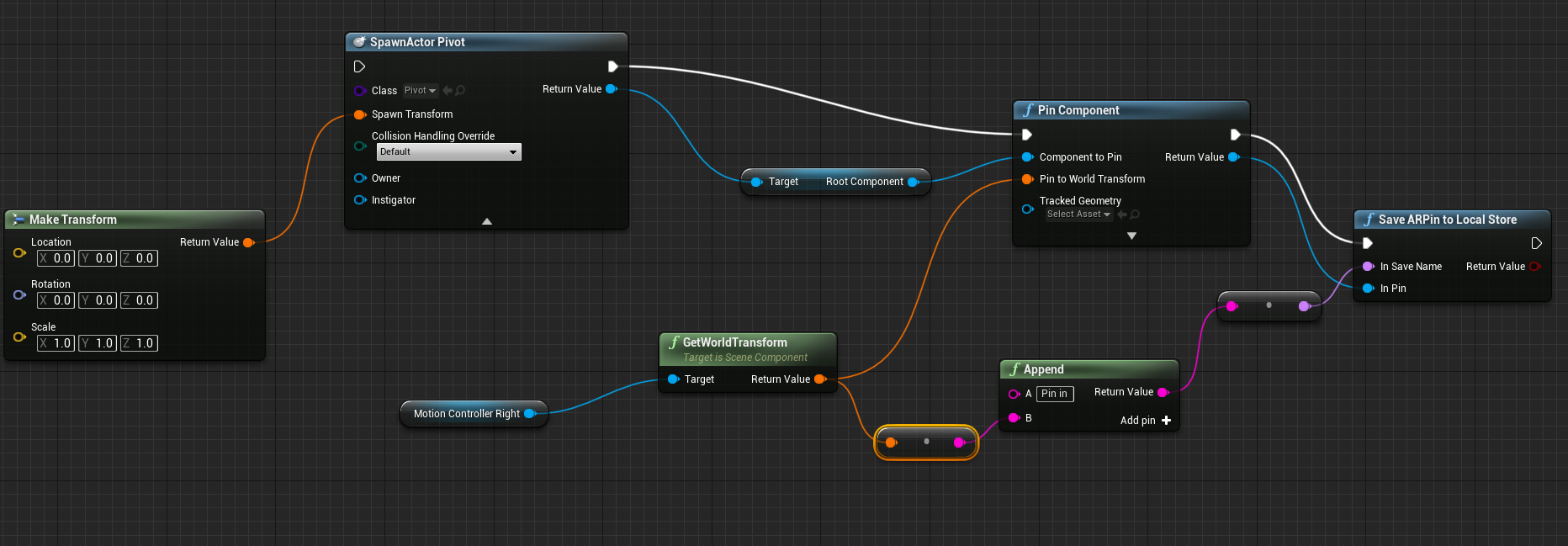
Task: Click Pin Component input execution pin
Action: coord(1027,135)
